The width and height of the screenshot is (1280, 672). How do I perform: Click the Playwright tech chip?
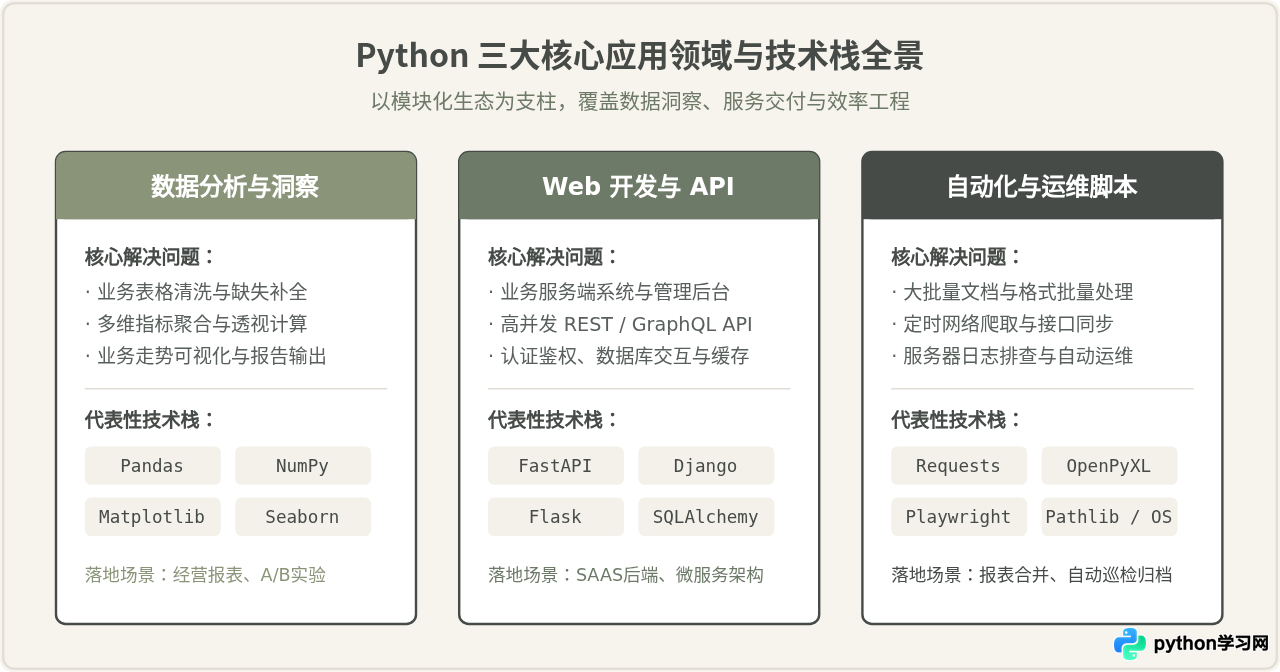[959, 517]
